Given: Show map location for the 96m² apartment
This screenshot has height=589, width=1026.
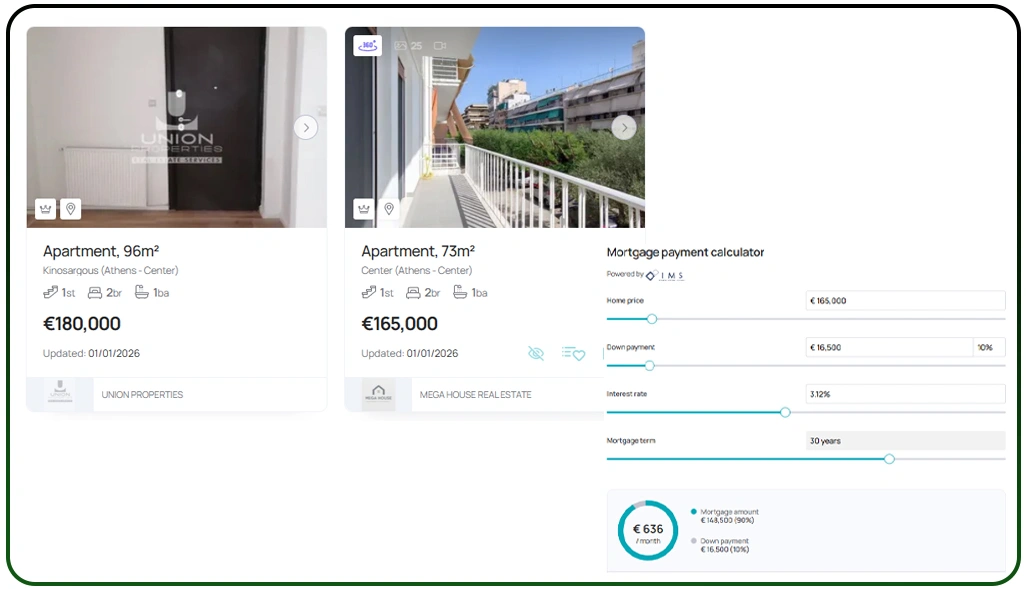Looking at the screenshot, I should 71,209.
